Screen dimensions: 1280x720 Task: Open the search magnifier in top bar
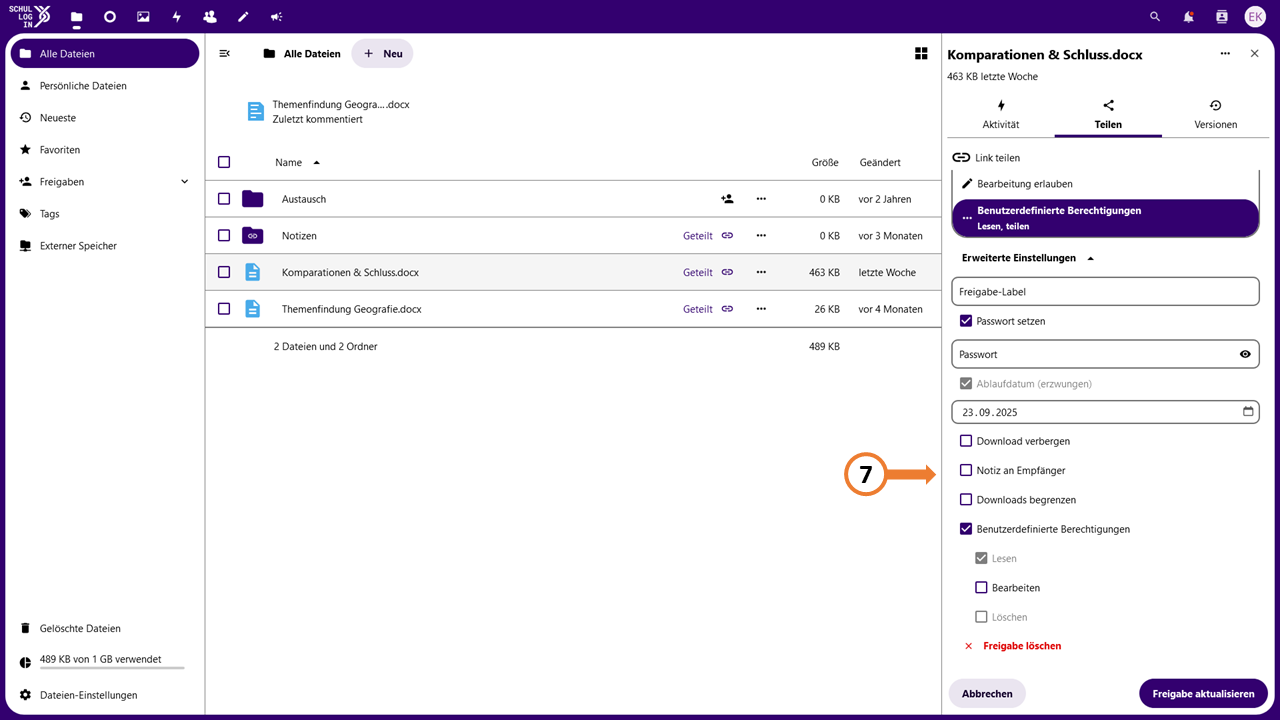[1155, 17]
